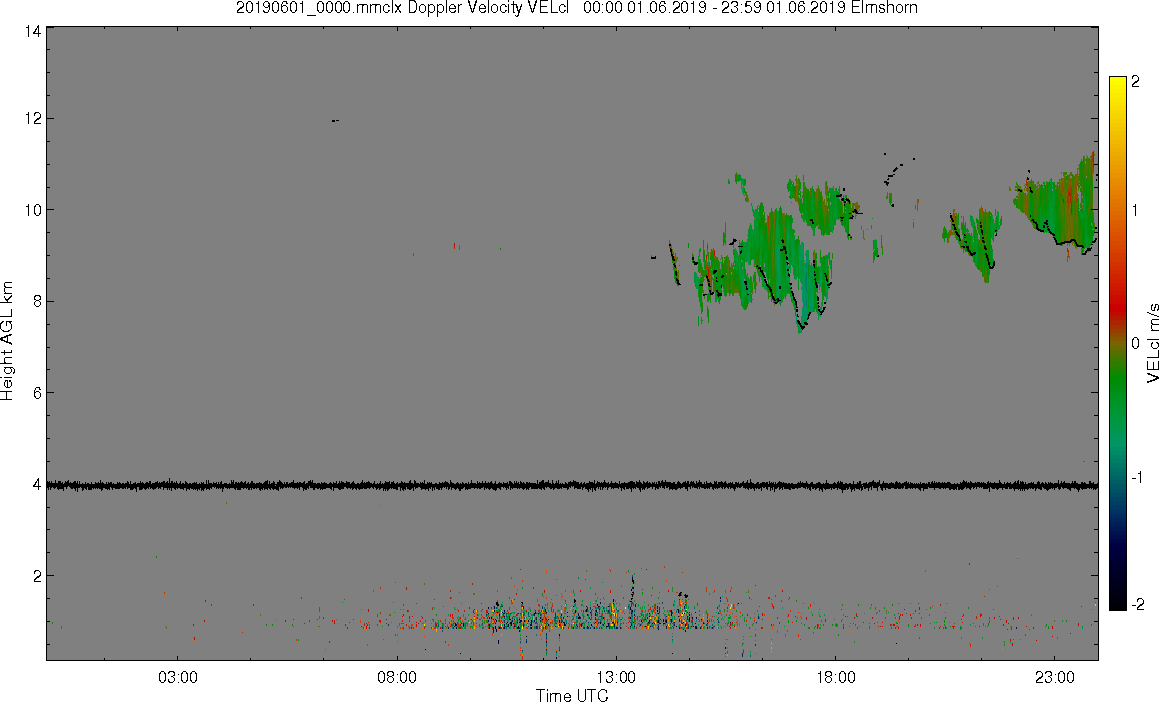This screenshot has height=702, width=1159.
Task: Click the height tick label 4
Action: [36, 485]
